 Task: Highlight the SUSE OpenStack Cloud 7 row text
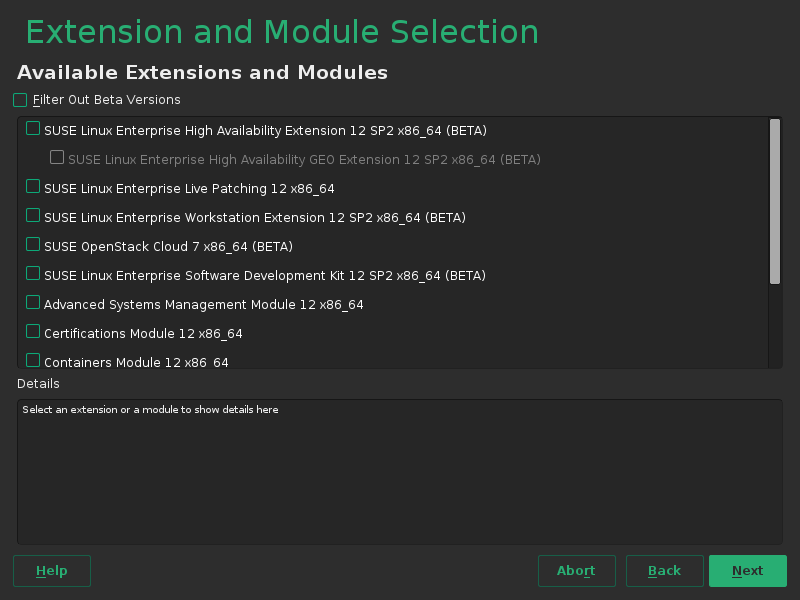coord(168,247)
